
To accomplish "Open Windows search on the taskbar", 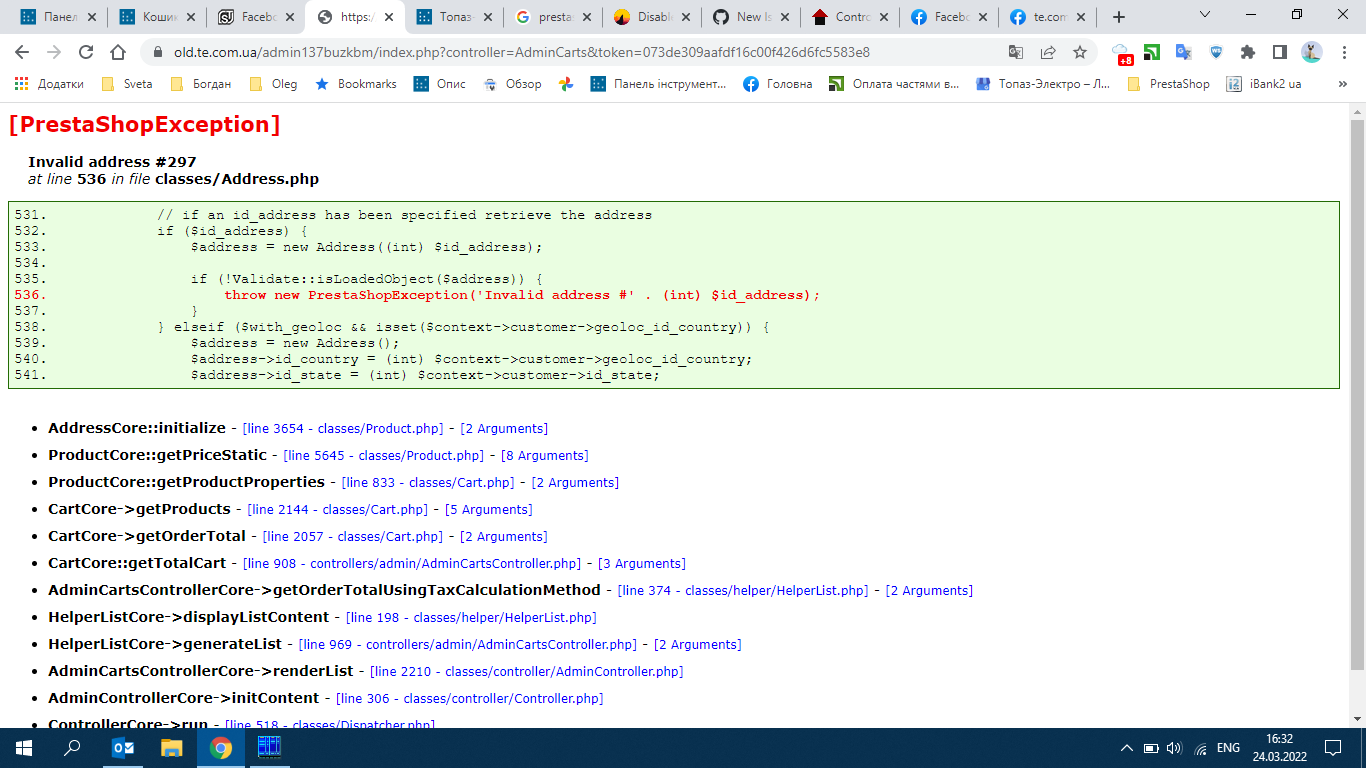I will 73,748.
